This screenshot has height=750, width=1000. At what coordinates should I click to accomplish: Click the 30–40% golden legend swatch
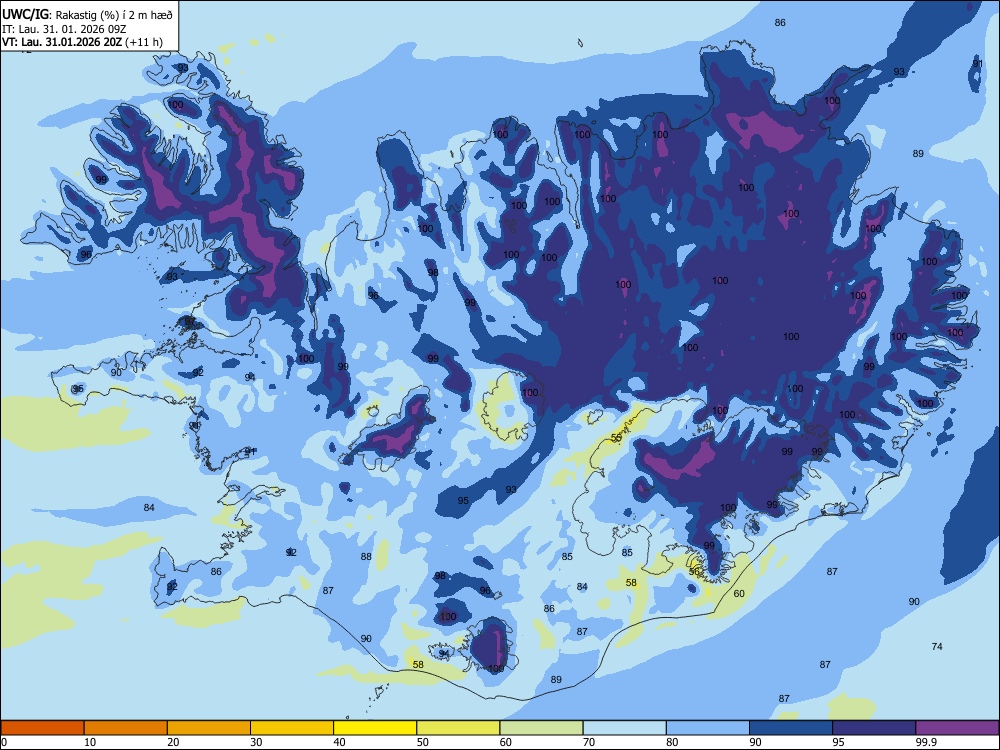pyautogui.click(x=292, y=728)
